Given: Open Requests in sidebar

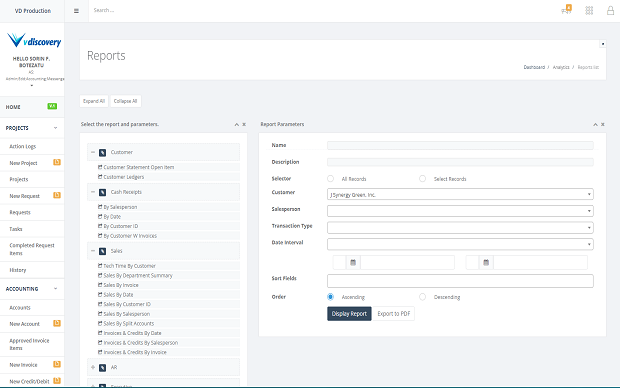Looking at the screenshot, I should click(20, 213).
